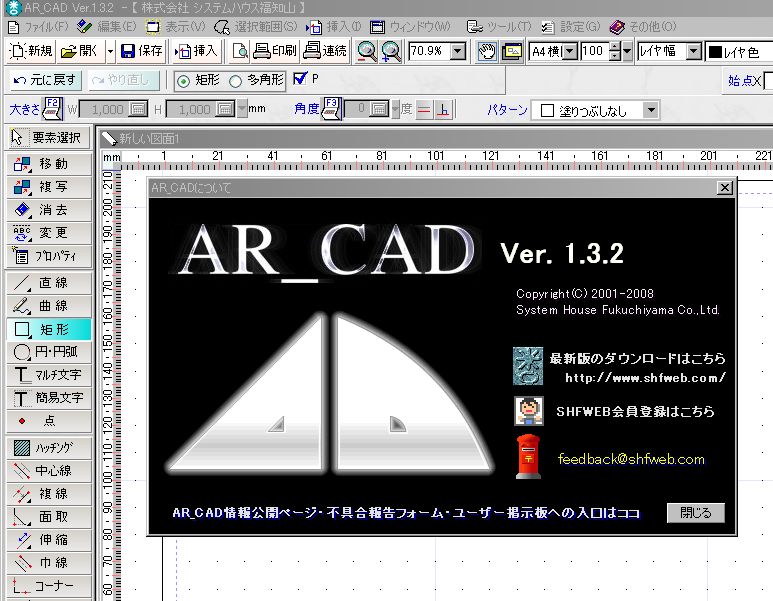Select the 矩形 radio button
This screenshot has height=601, width=773.
183,81
